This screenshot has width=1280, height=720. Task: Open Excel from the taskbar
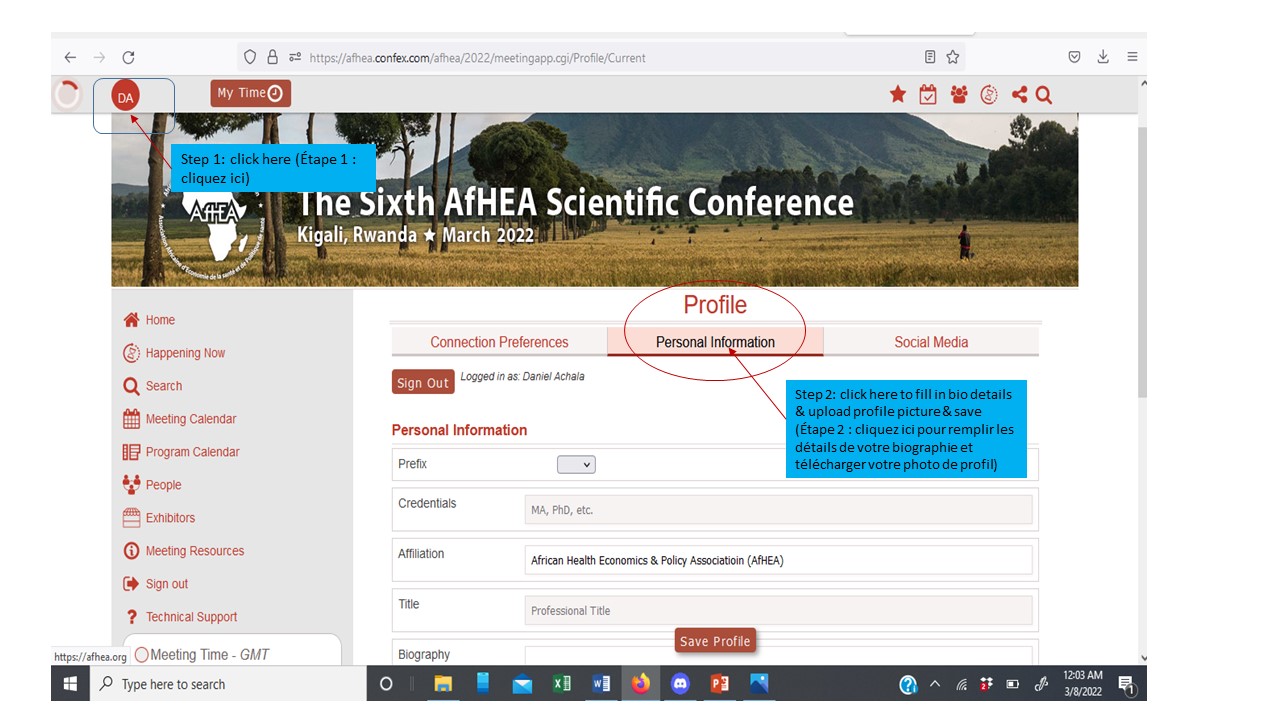point(562,684)
